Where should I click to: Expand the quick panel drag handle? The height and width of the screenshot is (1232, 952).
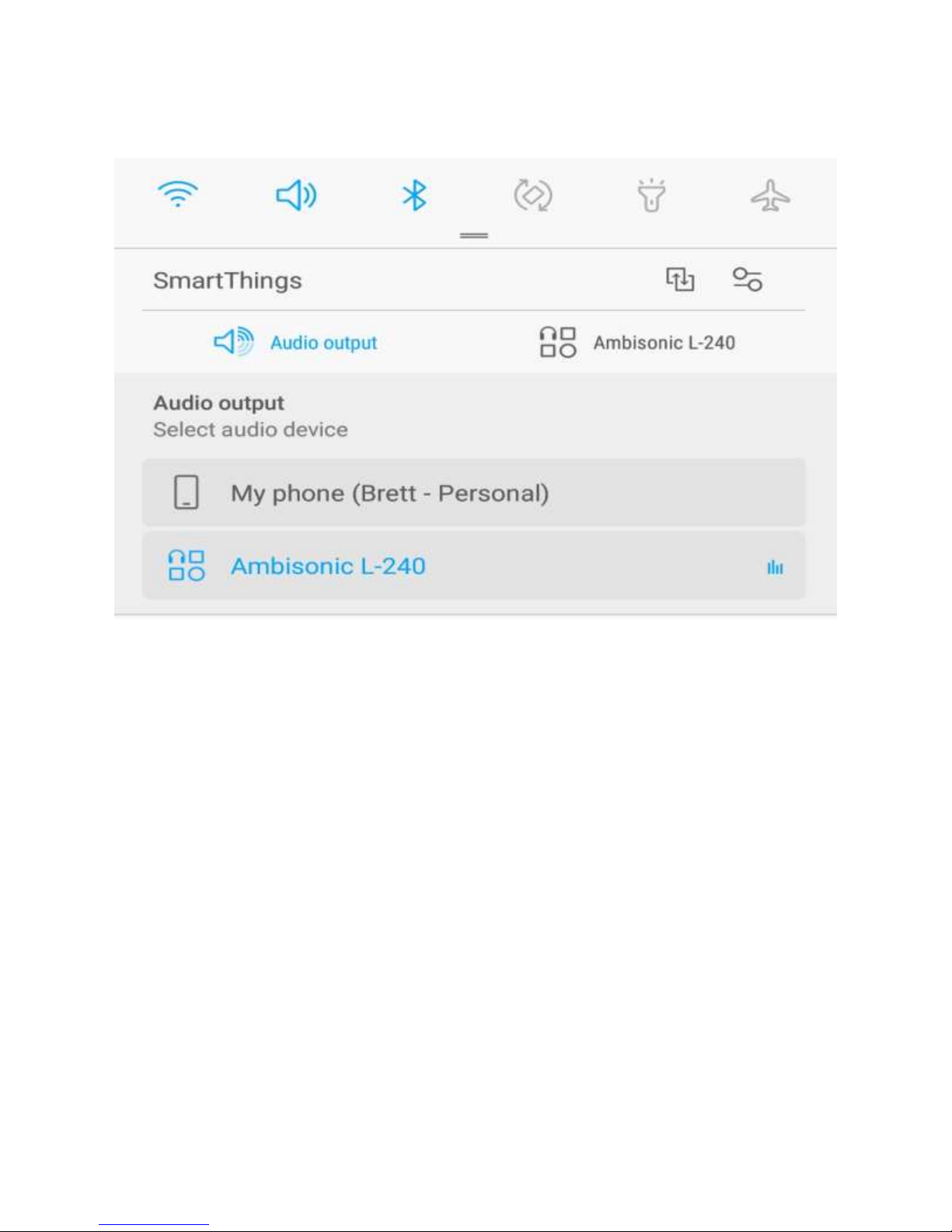[x=473, y=235]
